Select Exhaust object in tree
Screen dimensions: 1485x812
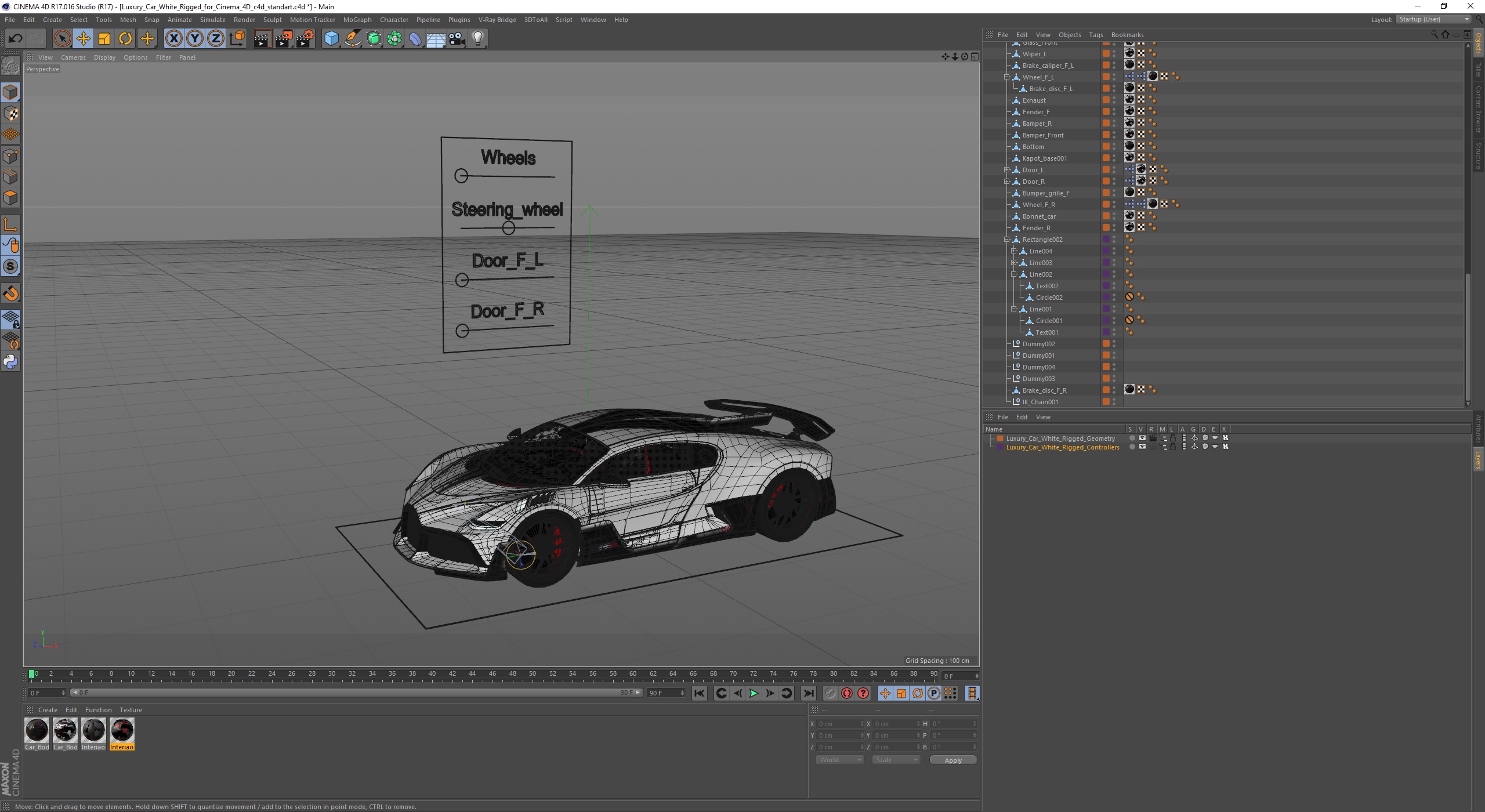[x=1034, y=100]
